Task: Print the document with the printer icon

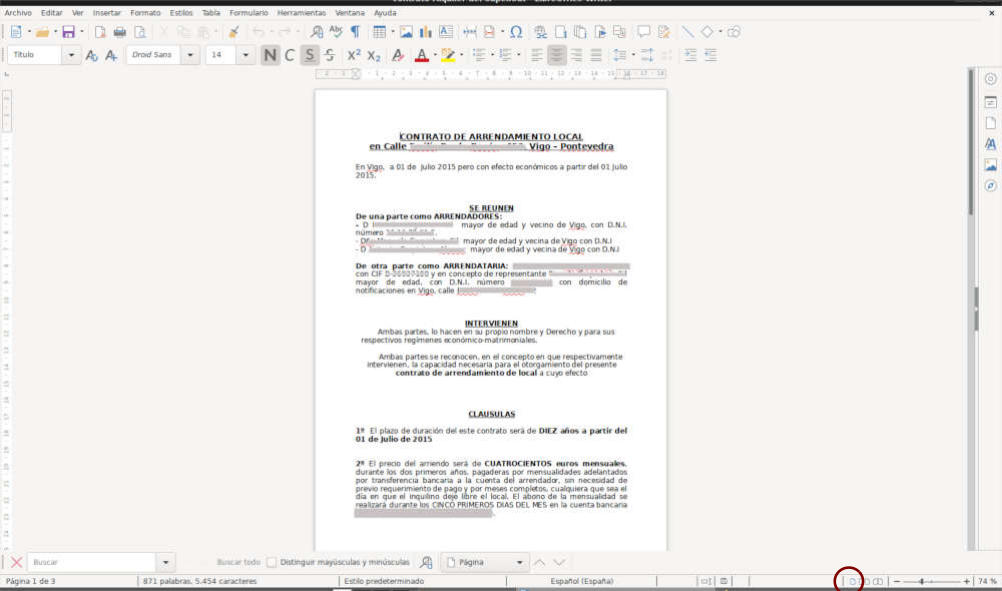Action: 119,32
